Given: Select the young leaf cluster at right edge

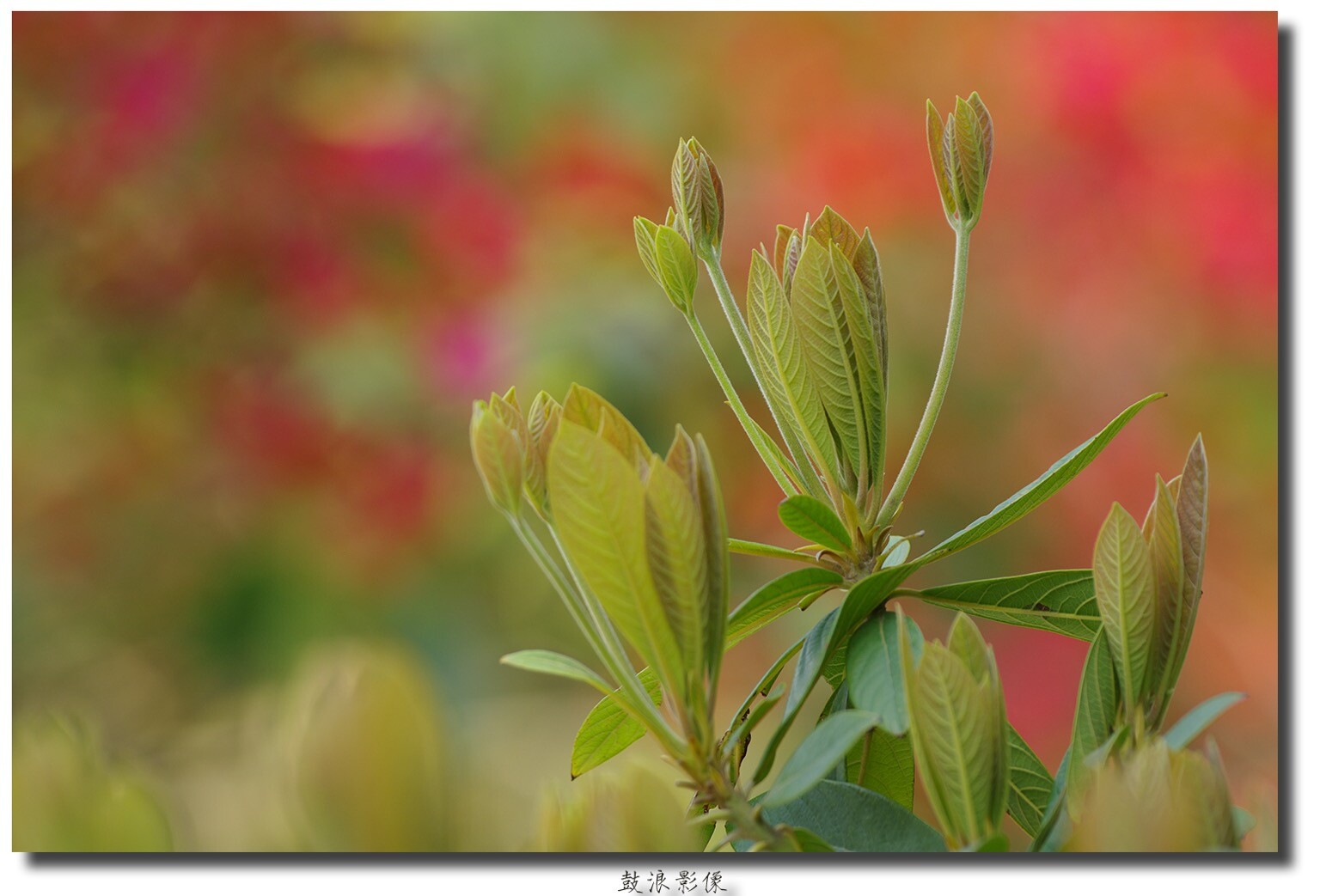Looking at the screenshot, I should pos(1152,584).
